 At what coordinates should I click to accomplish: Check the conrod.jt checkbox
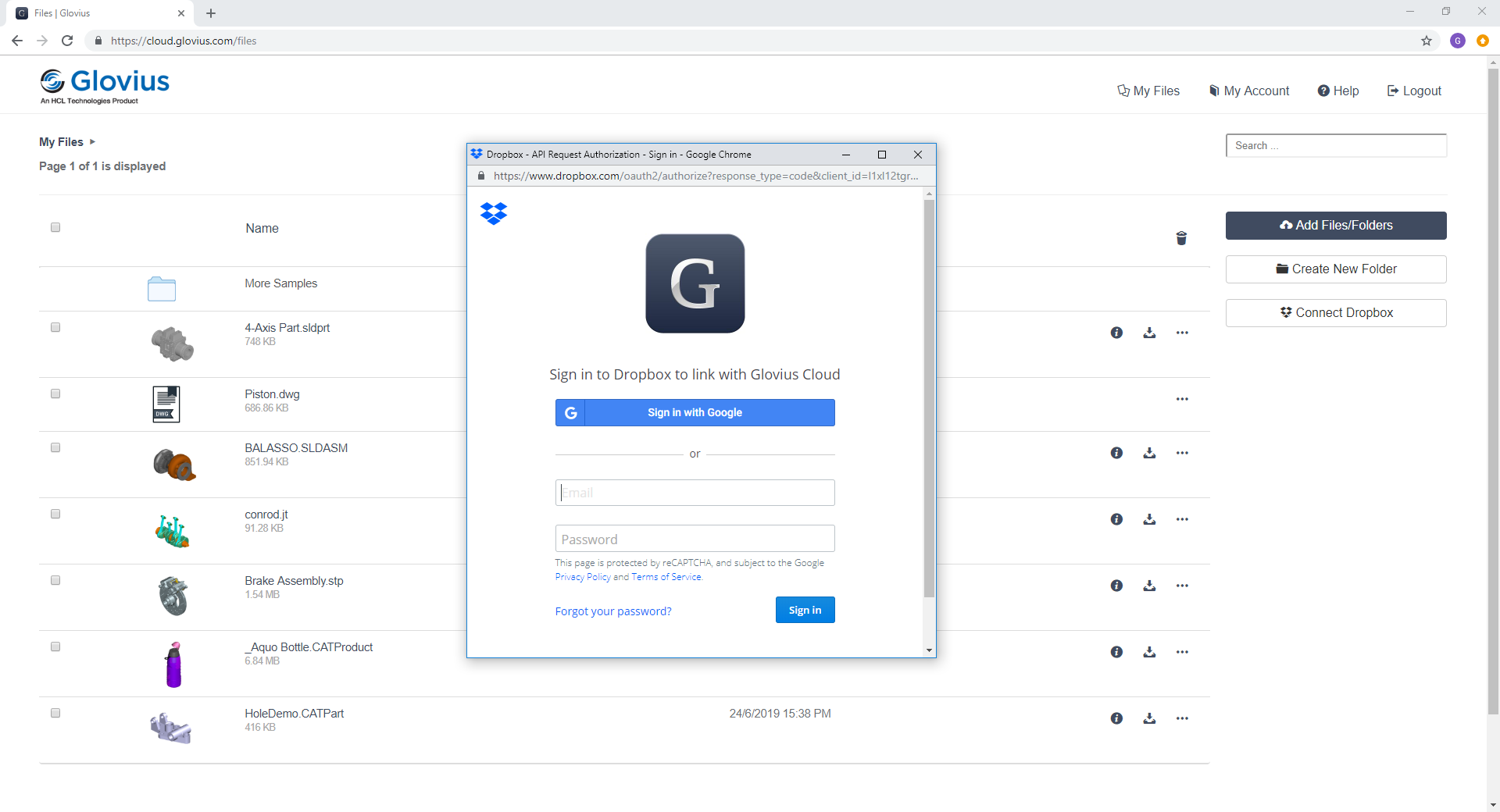[x=55, y=514]
